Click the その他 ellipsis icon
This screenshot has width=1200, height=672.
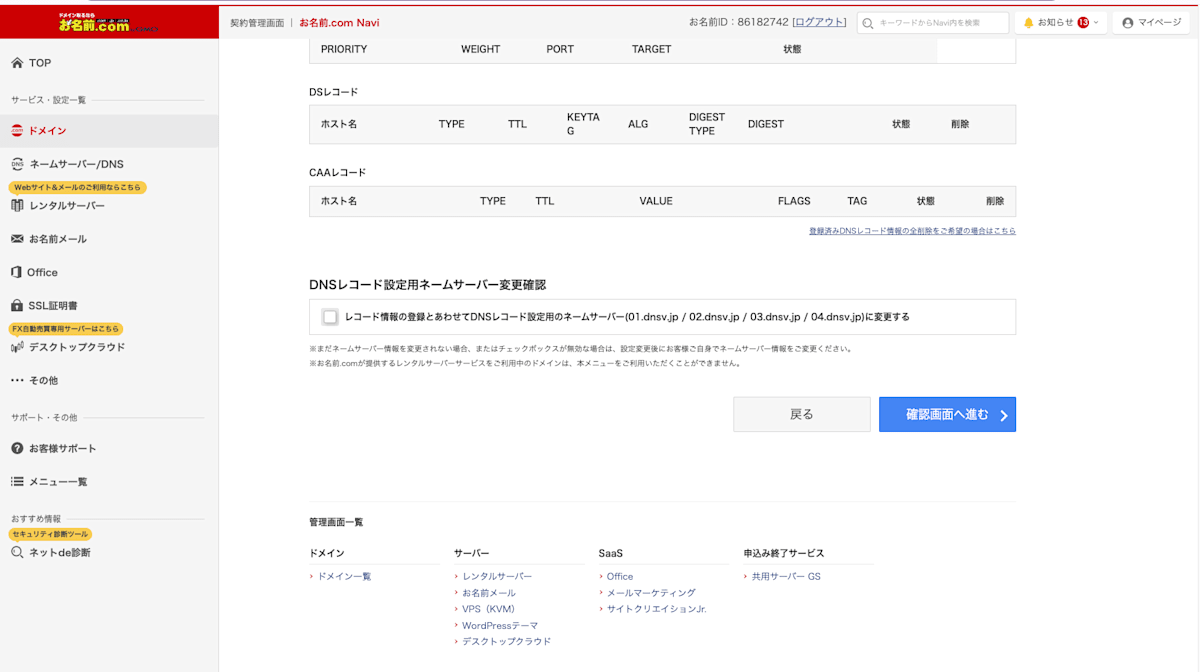[17, 380]
